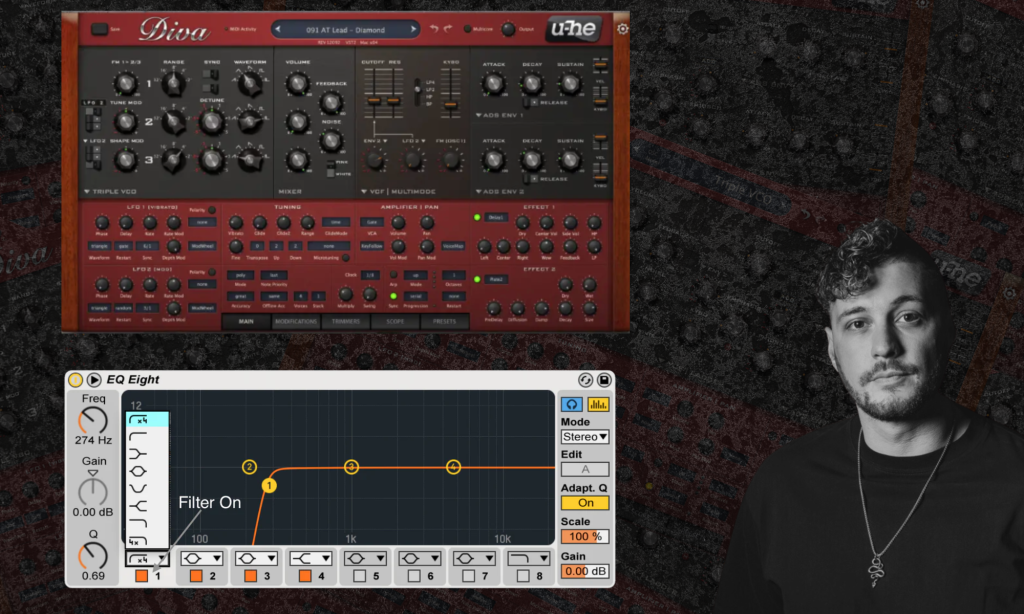The image size is (1024, 614).
Task: Enable EQ band 5 activator checkbox
Action: pos(359,576)
